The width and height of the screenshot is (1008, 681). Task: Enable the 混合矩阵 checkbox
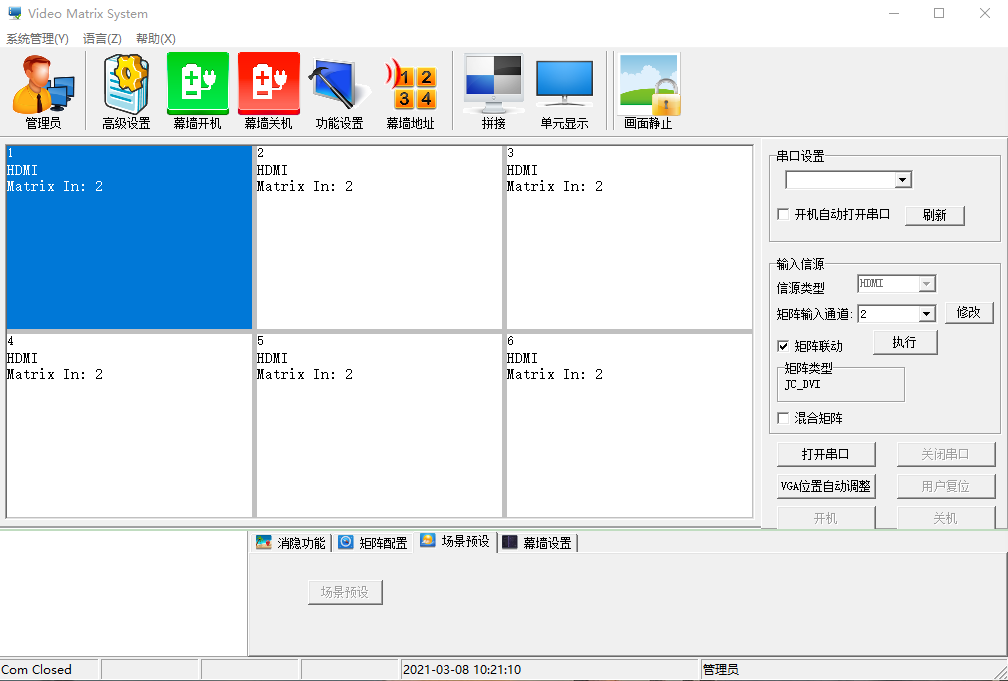(x=783, y=418)
